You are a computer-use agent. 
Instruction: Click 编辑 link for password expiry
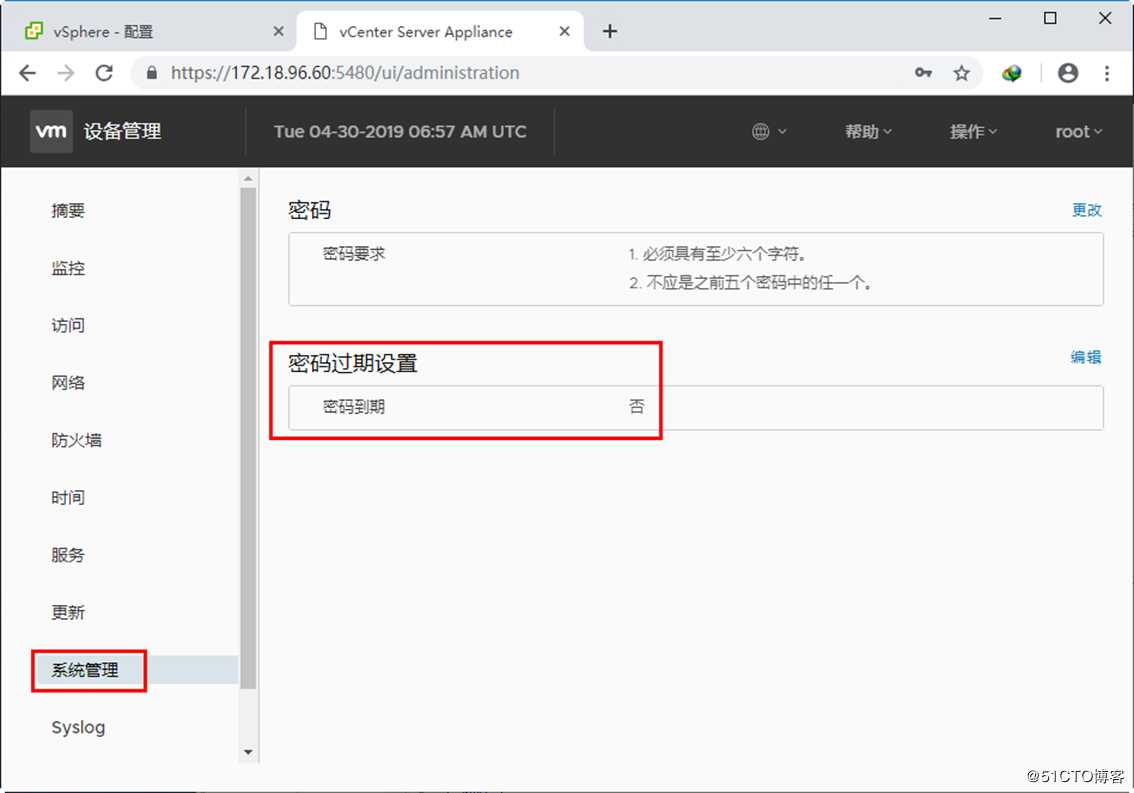pyautogui.click(x=1086, y=357)
